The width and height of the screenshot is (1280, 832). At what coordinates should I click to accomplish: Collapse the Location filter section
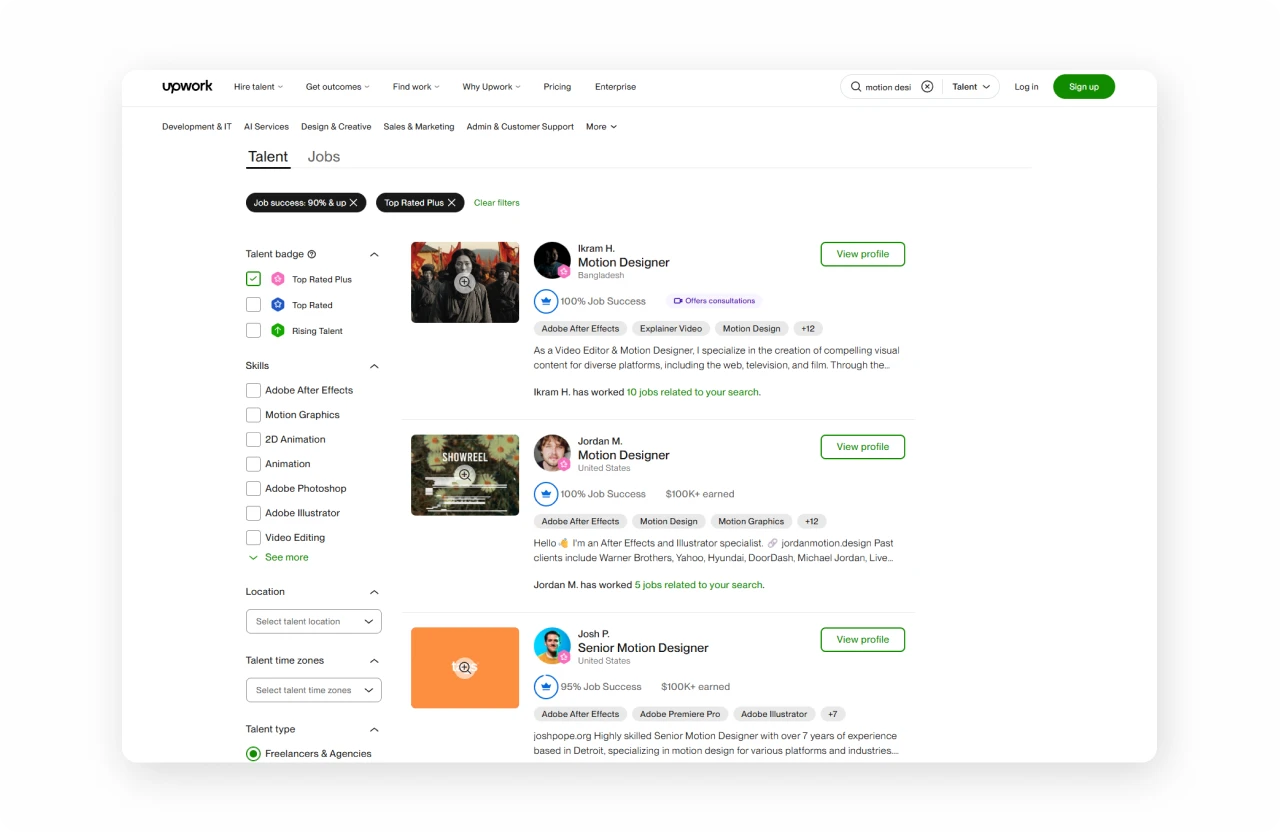[374, 592]
